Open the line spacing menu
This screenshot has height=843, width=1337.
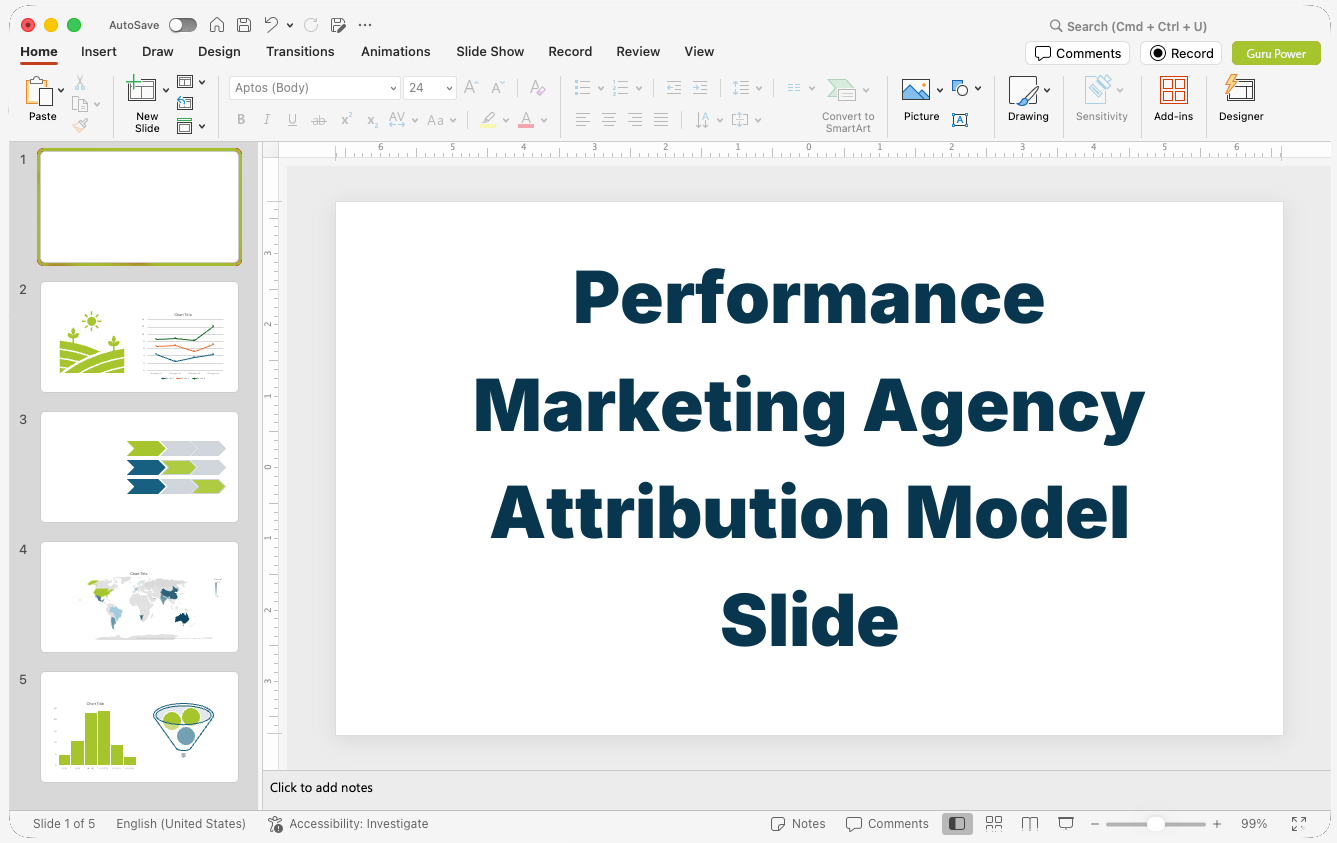tap(746, 88)
